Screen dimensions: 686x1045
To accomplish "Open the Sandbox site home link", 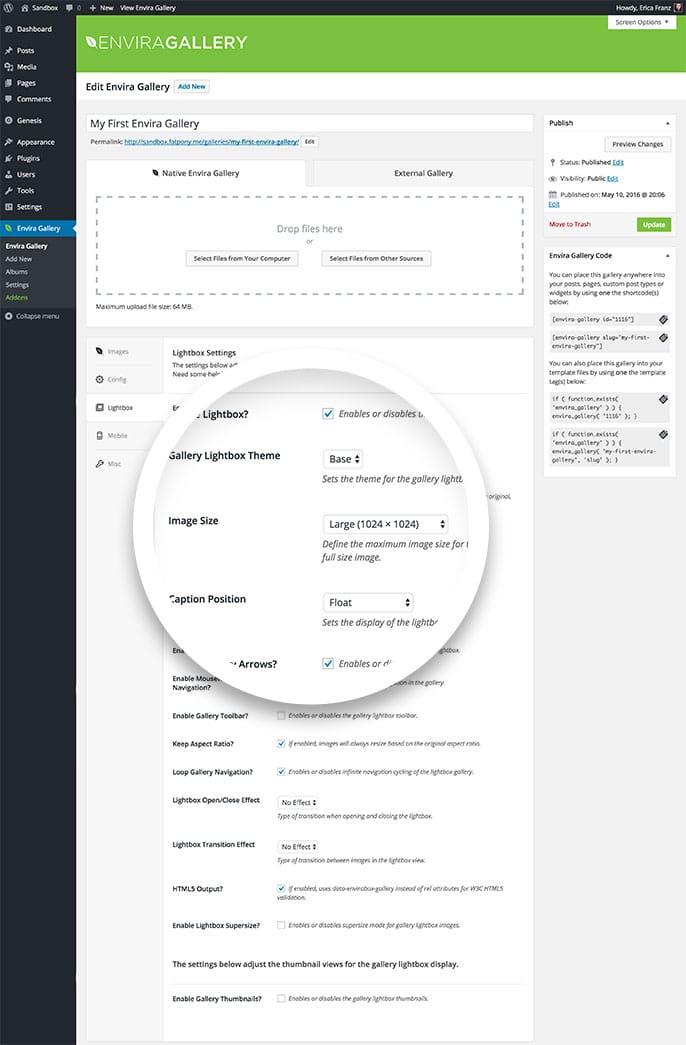I will click(x=40, y=7).
